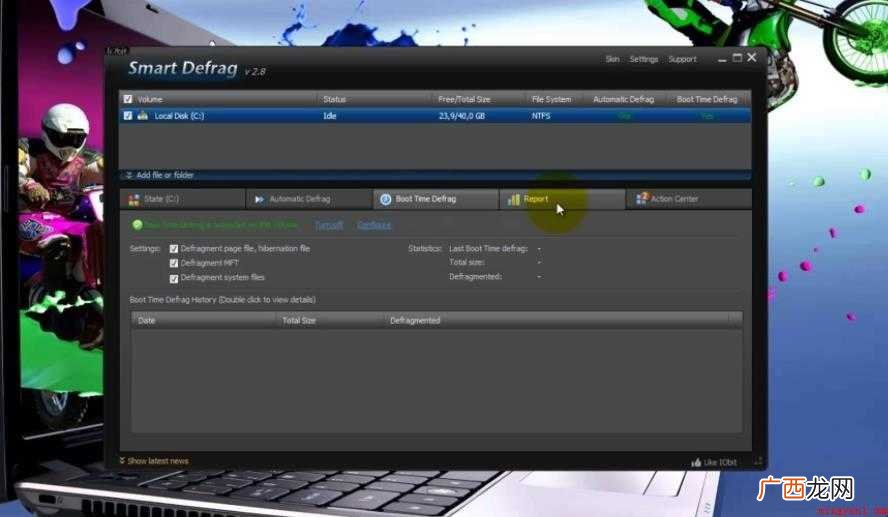
Task: Select the Local Disk (C:) row label
Action: pos(179,116)
